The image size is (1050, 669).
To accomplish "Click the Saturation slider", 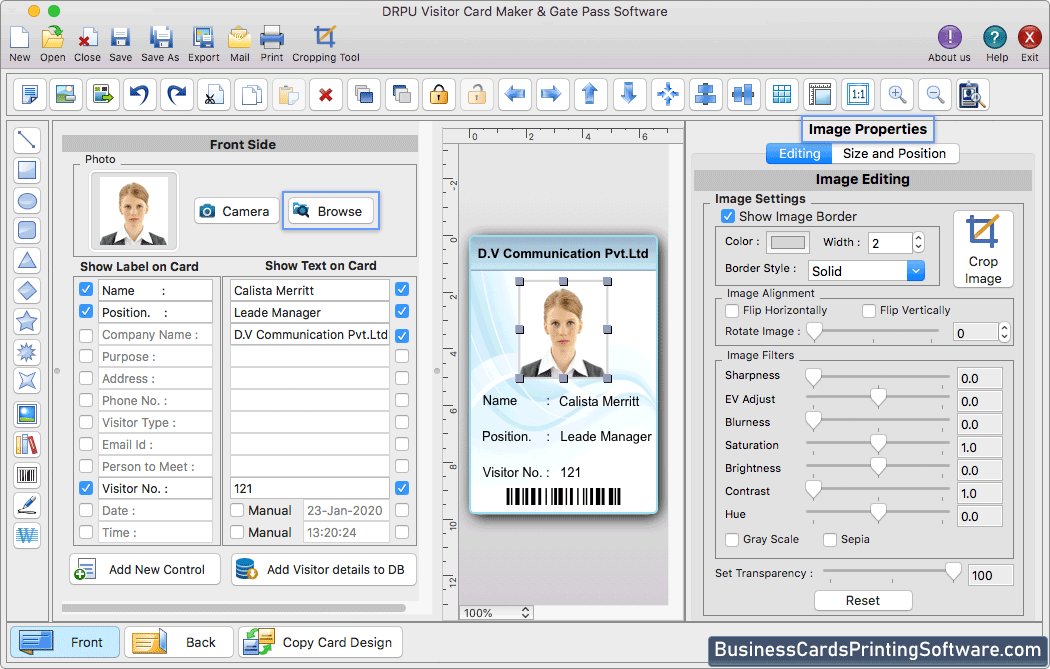I will pyautogui.click(x=878, y=445).
